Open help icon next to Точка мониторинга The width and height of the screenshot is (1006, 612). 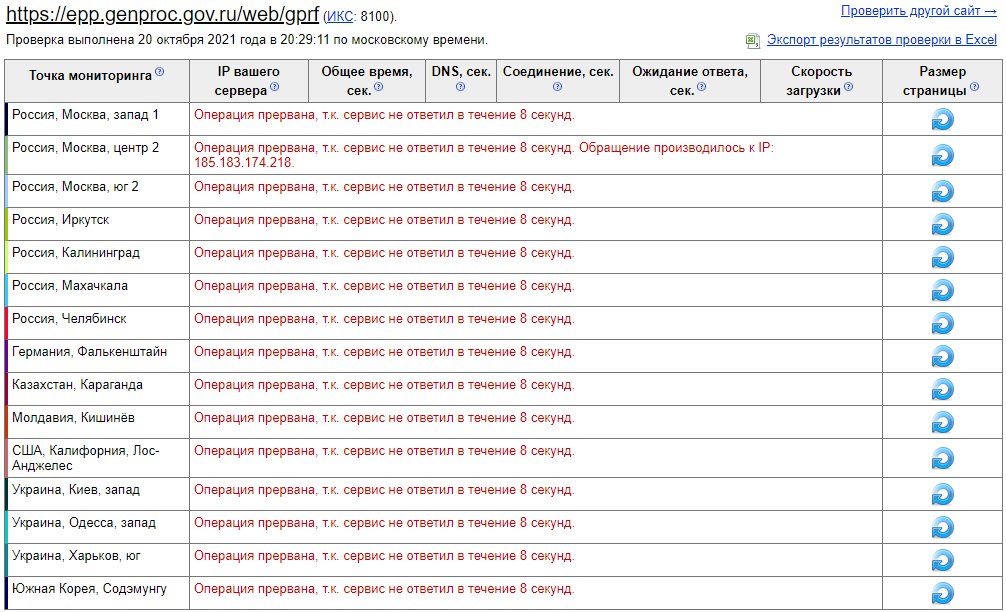(160, 72)
